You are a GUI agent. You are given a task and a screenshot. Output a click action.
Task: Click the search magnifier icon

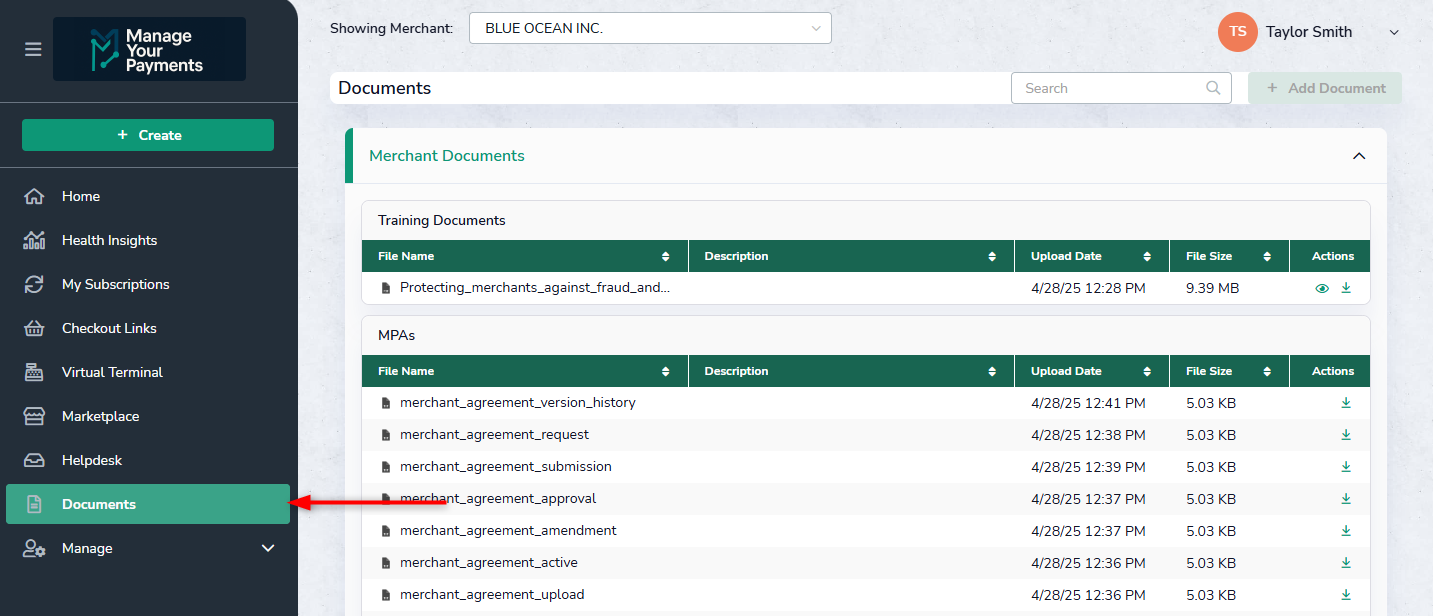tap(1213, 88)
